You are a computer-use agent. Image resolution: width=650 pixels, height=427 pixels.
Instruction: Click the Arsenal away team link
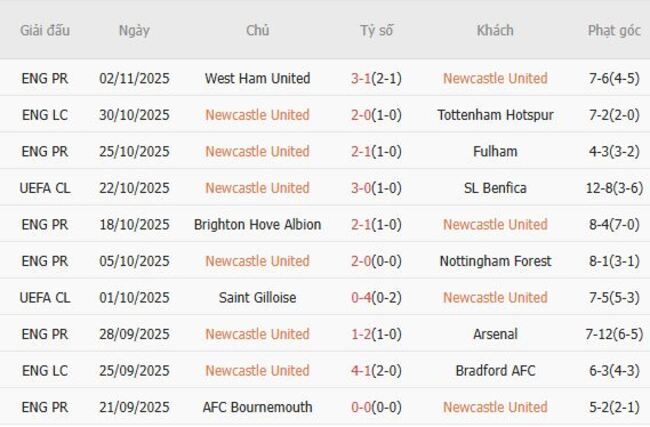[x=495, y=334]
